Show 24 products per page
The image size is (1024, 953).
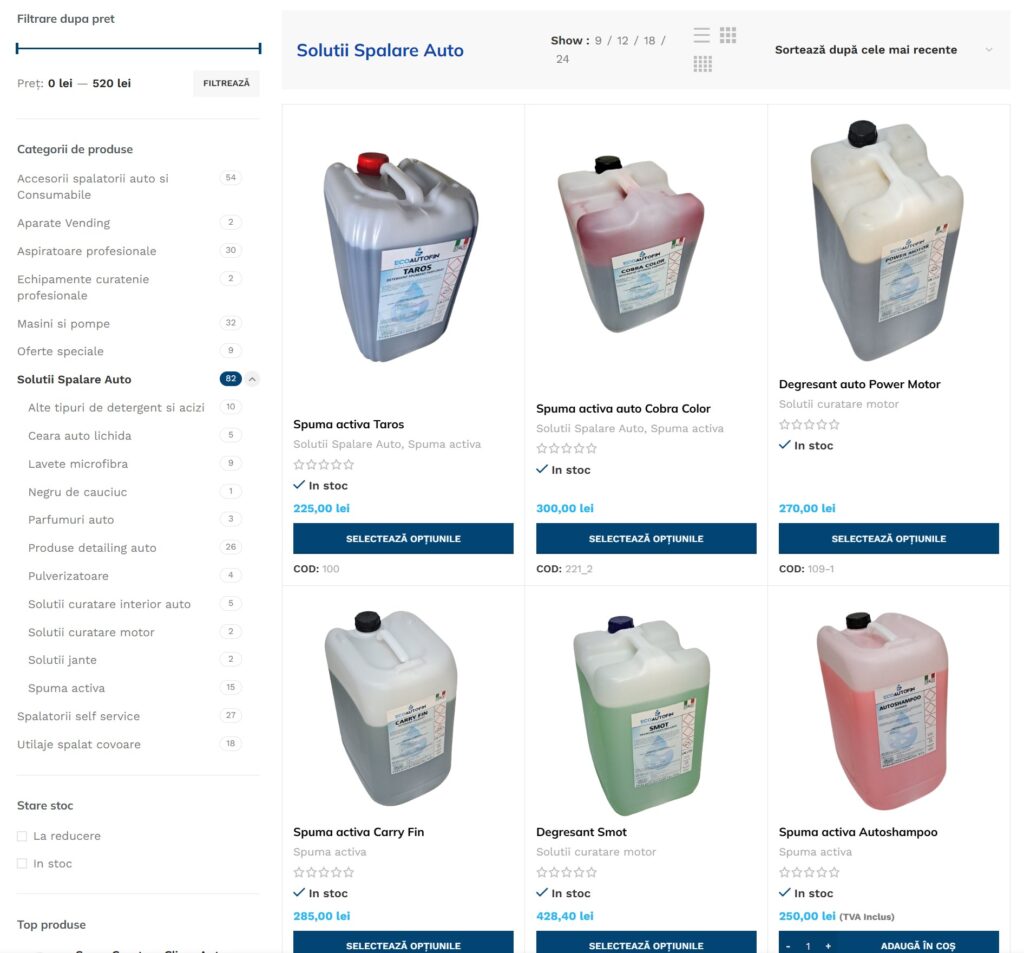pos(562,59)
